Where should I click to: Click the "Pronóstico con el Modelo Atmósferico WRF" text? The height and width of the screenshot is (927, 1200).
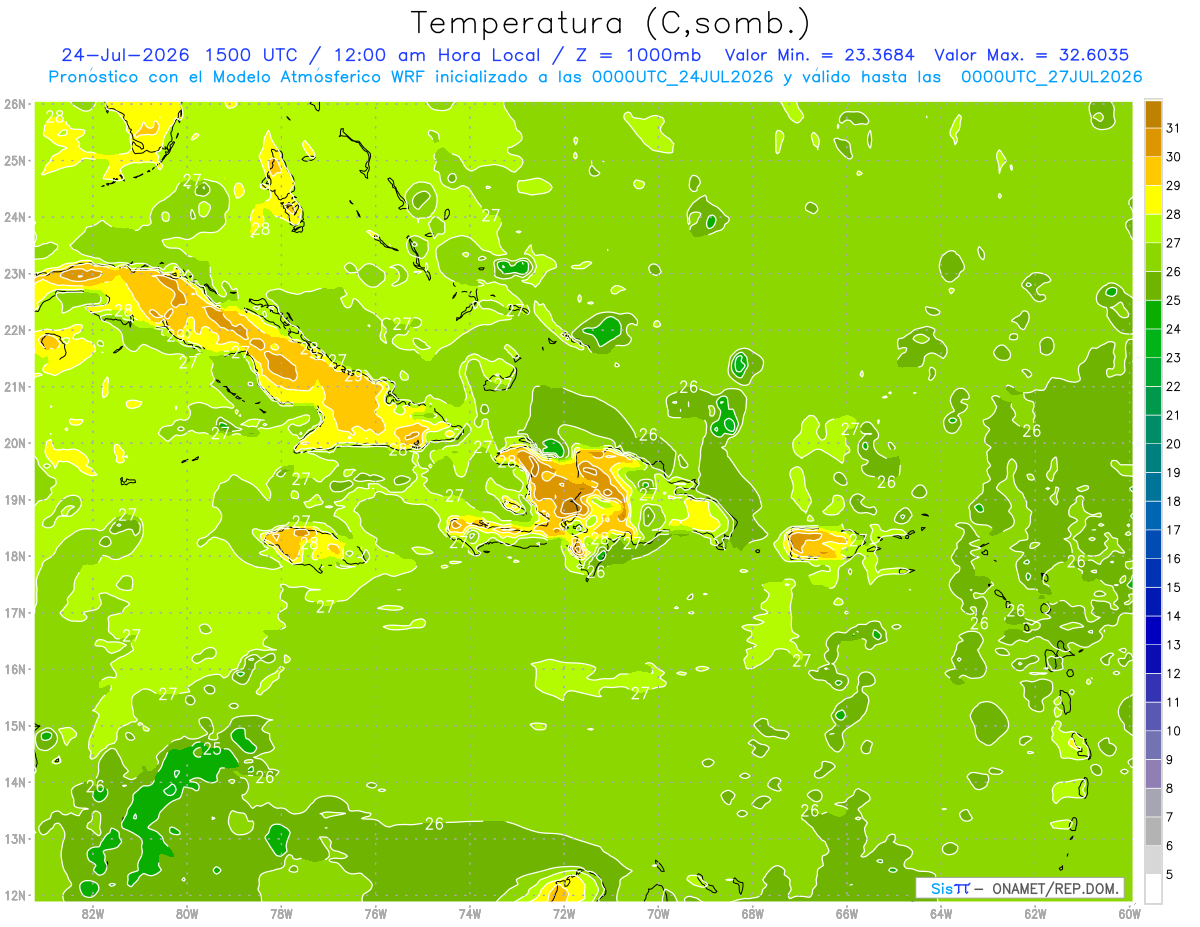[x=239, y=77]
